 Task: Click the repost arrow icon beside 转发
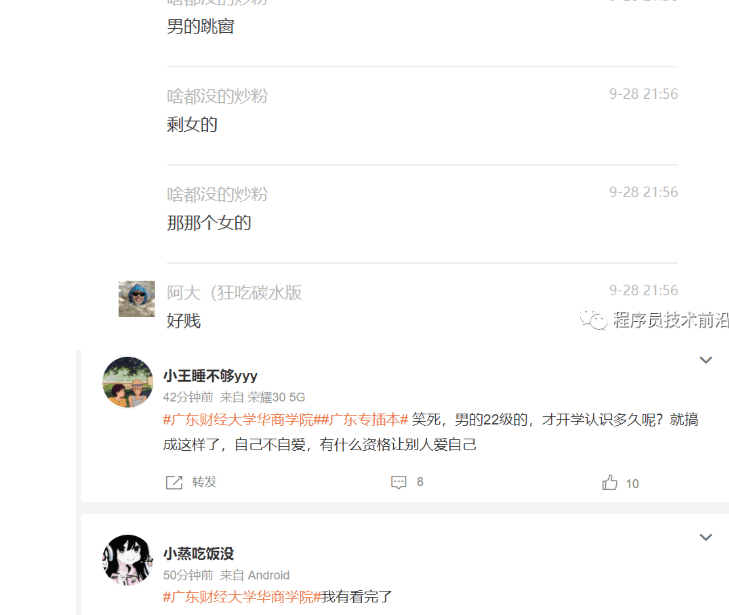tap(174, 482)
